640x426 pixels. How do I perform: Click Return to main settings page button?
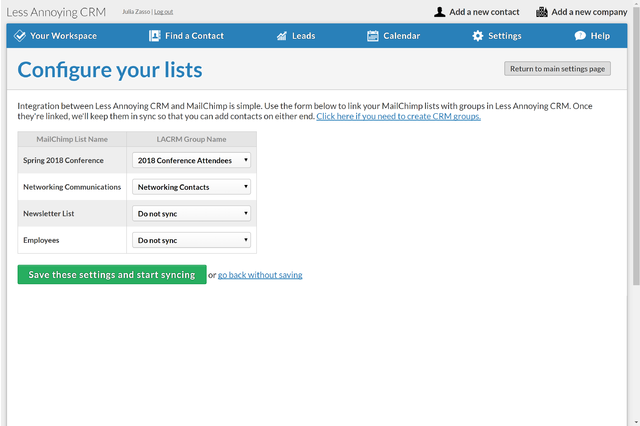[x=558, y=69]
